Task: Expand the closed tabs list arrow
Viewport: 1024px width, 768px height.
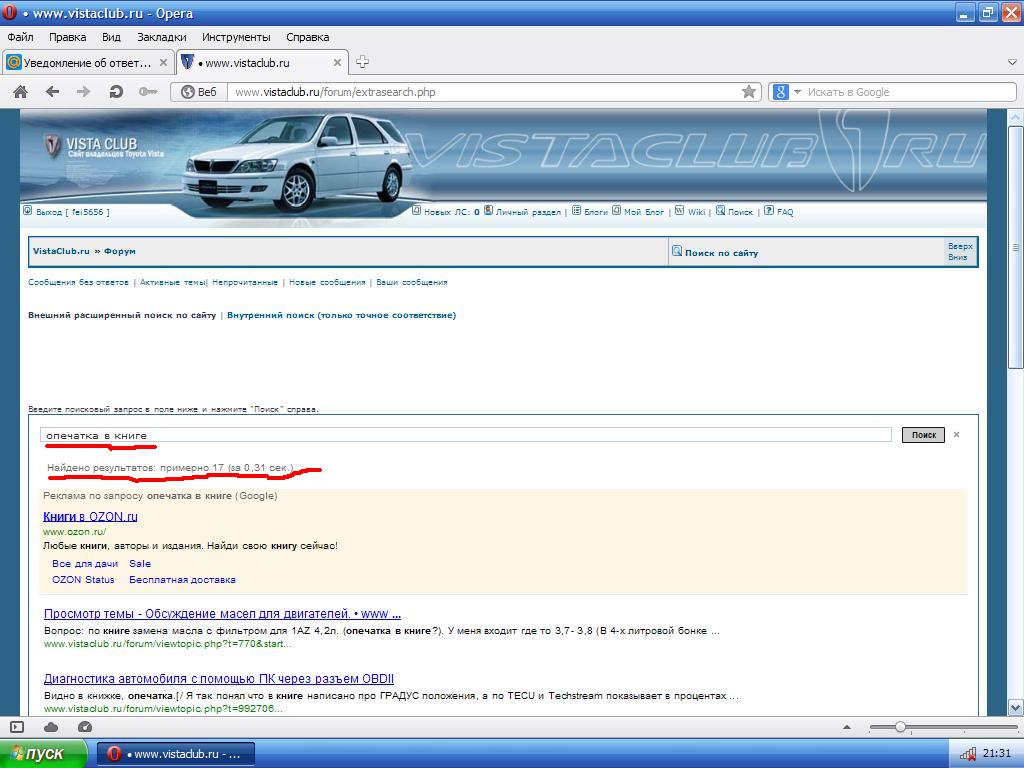Action: [1011, 62]
